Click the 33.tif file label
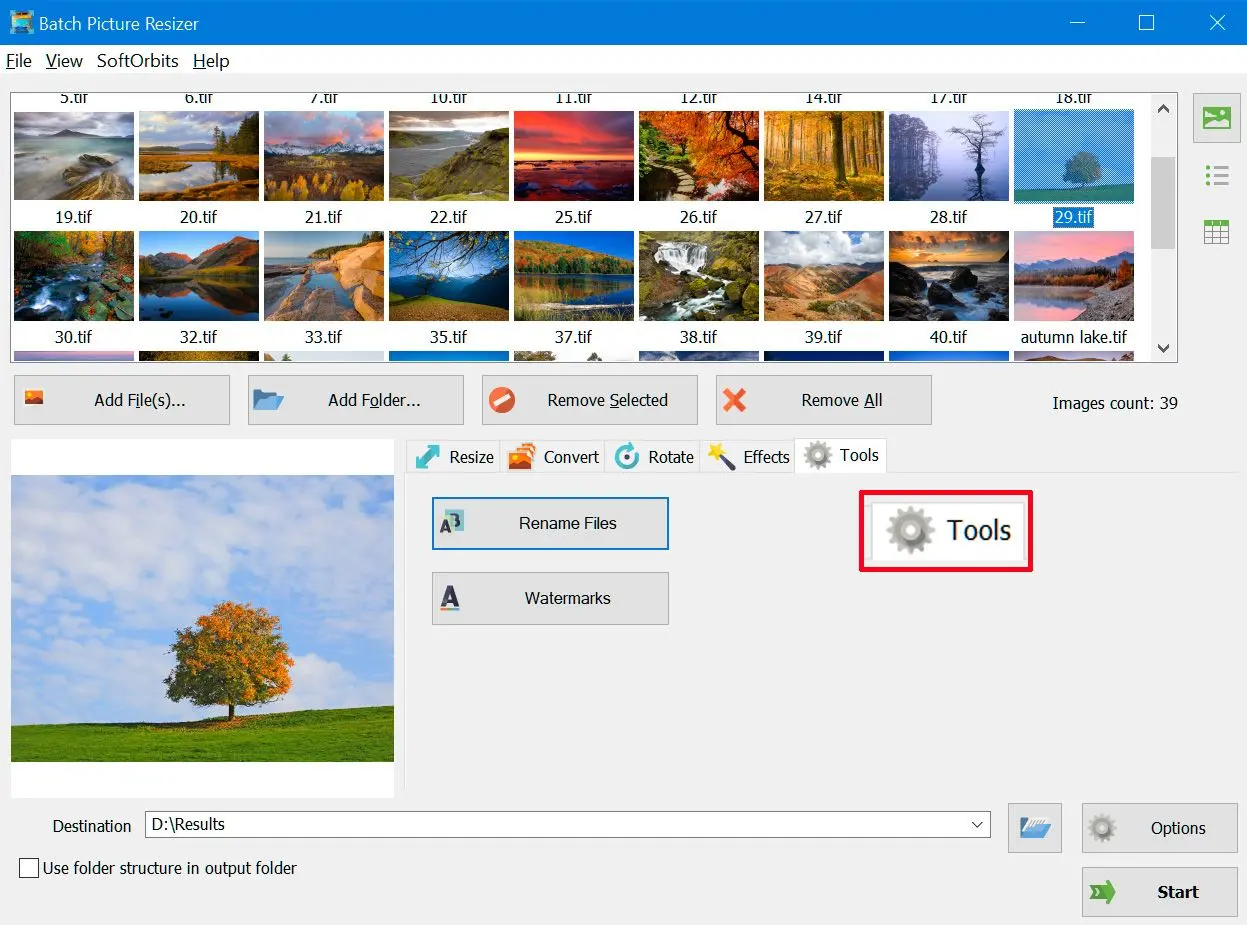This screenshot has width=1247, height=925. tap(323, 337)
